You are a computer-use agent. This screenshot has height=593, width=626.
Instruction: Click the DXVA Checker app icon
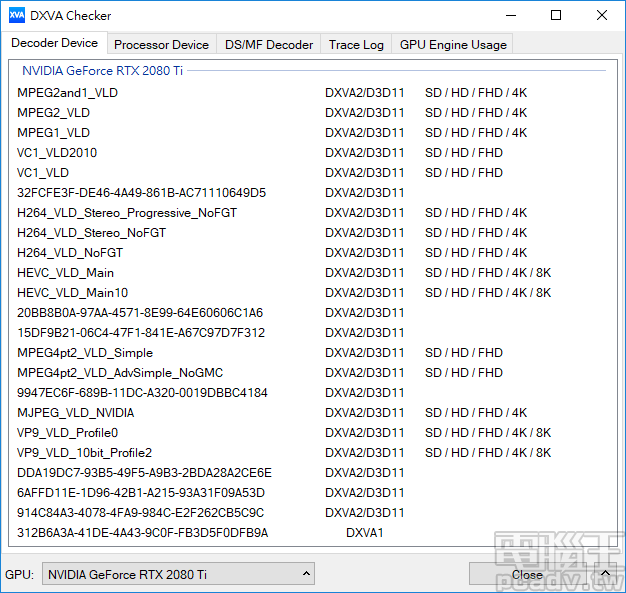coord(16,16)
